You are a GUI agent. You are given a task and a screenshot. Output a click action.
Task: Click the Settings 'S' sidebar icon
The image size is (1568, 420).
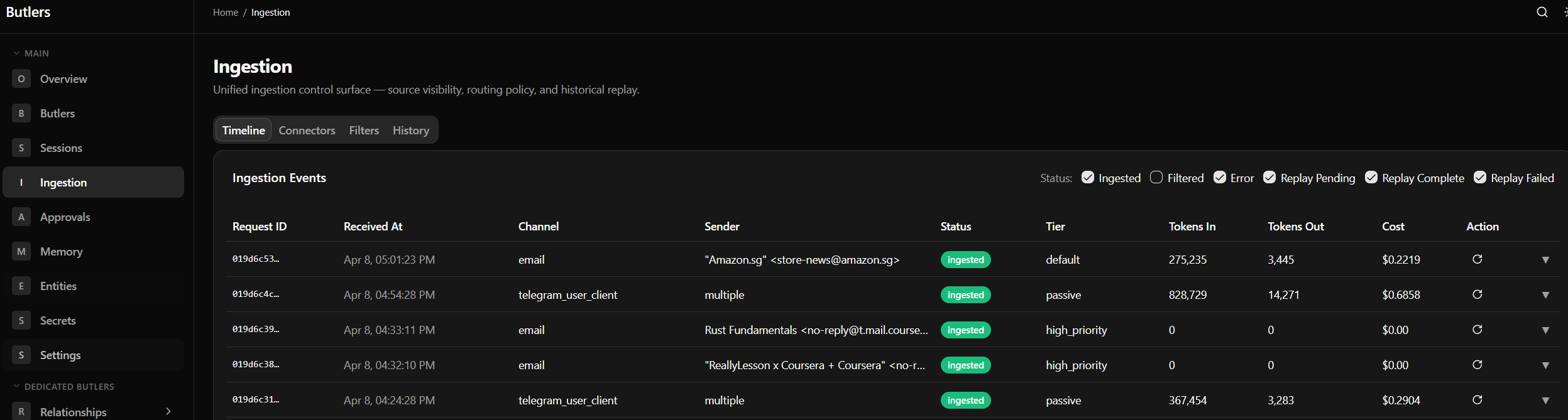[21, 355]
